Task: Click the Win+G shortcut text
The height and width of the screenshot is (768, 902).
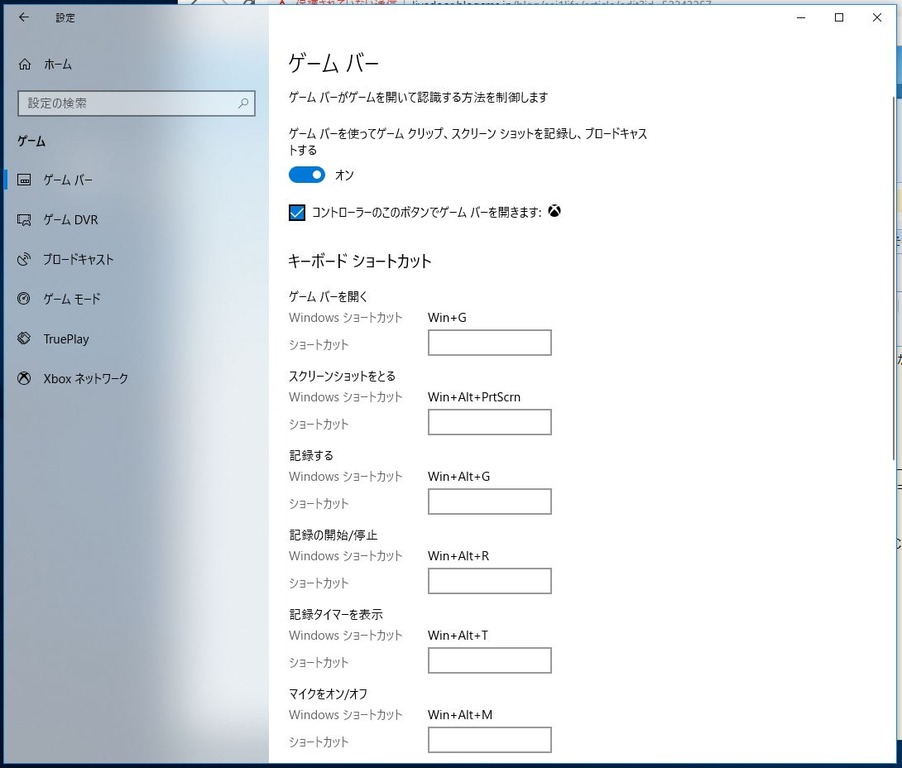Action: click(x=447, y=318)
